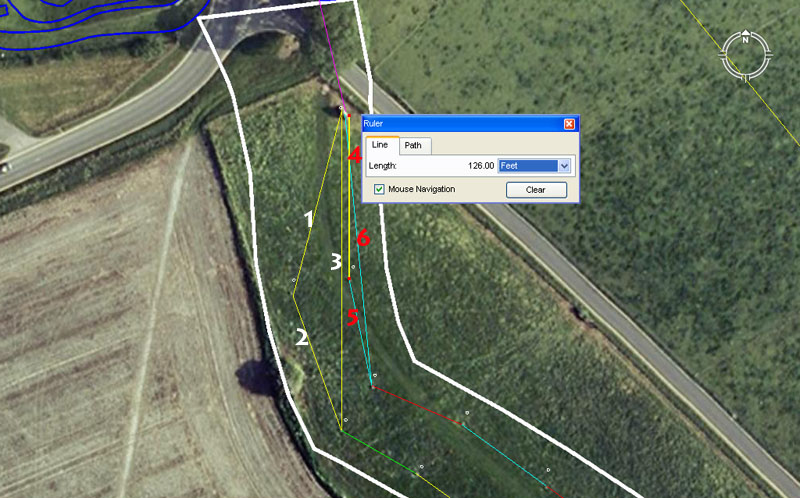This screenshot has height=498, width=800.
Task: Switch to the Path tab in Ruler
Action: [413, 145]
